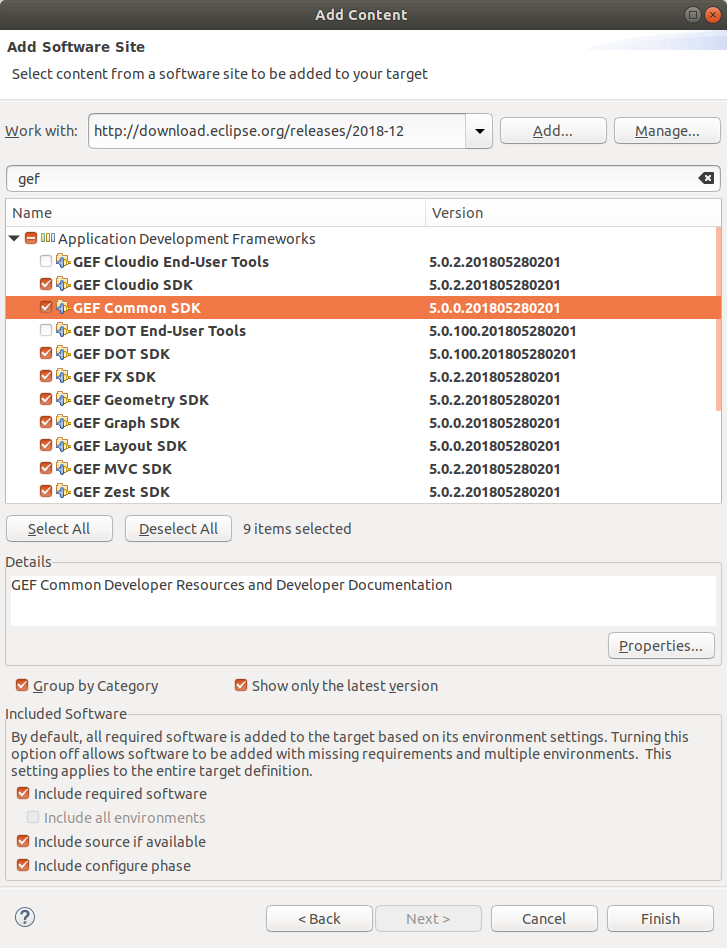Click the GEF DOT SDK feature icon

coord(63,353)
